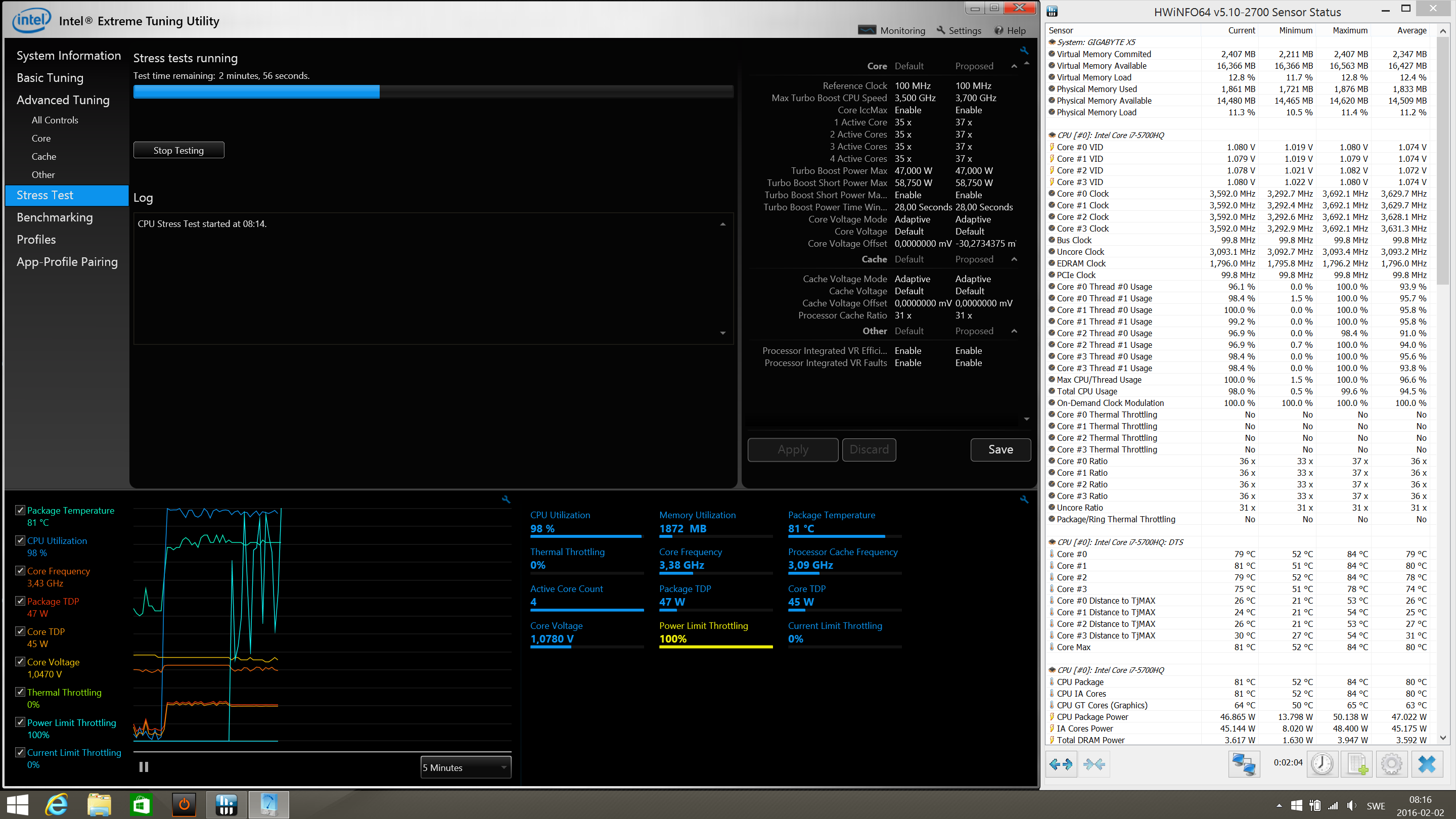Open Monitoring in XTU top bar
The width and height of the screenshot is (1456, 819).
892,30
